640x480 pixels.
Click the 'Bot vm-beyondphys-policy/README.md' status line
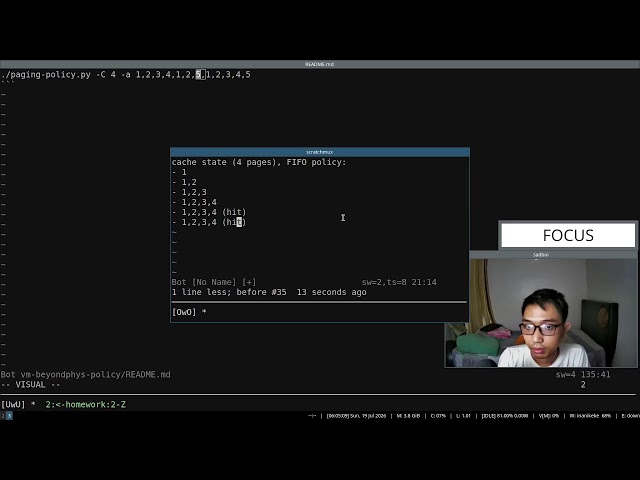pyautogui.click(x=85, y=374)
